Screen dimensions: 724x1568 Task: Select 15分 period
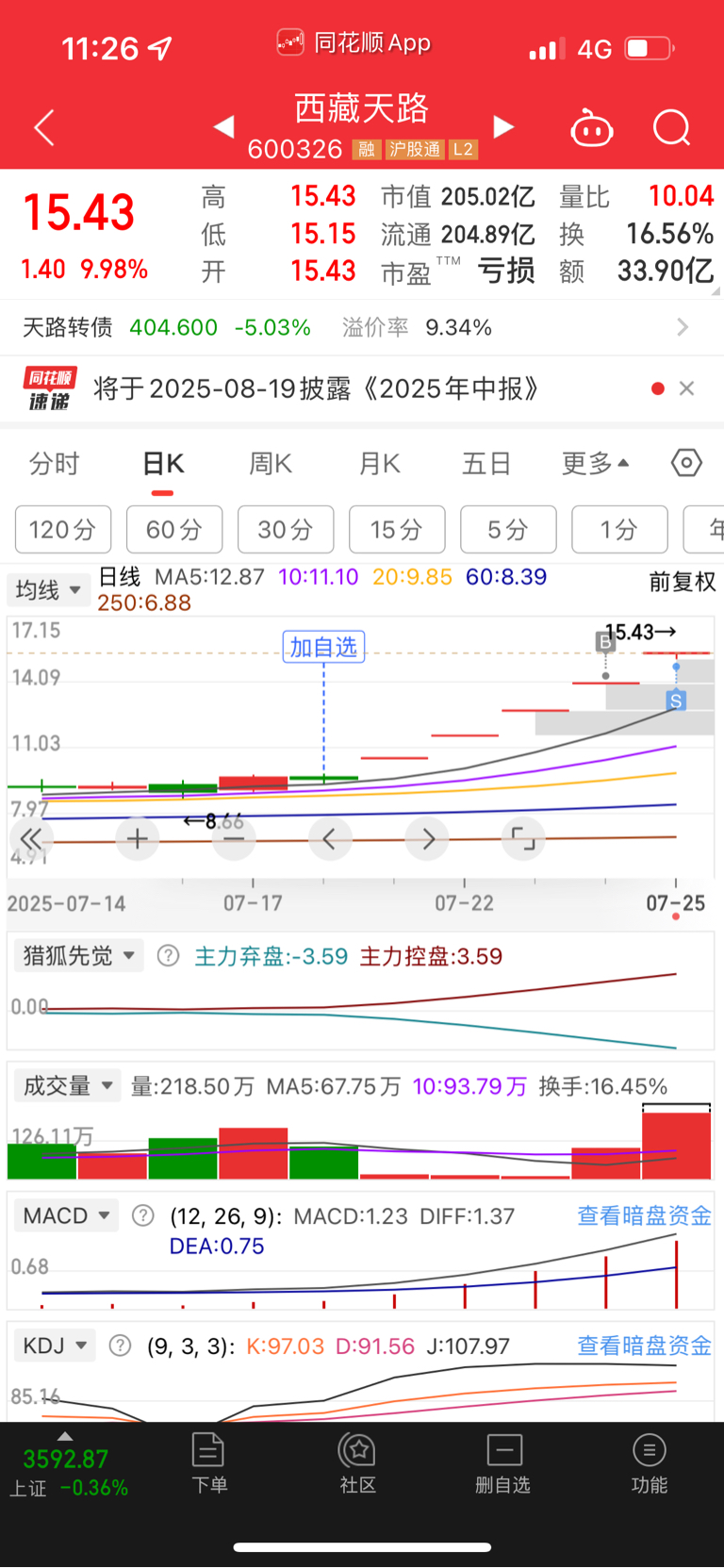tap(397, 529)
